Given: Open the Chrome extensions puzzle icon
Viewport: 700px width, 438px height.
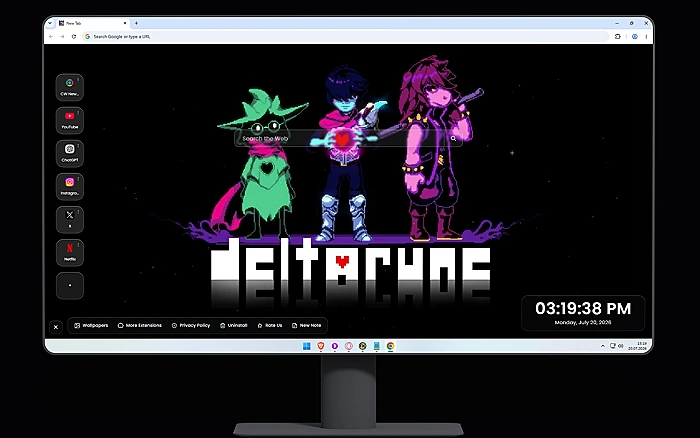Looking at the screenshot, I should coord(618,37).
